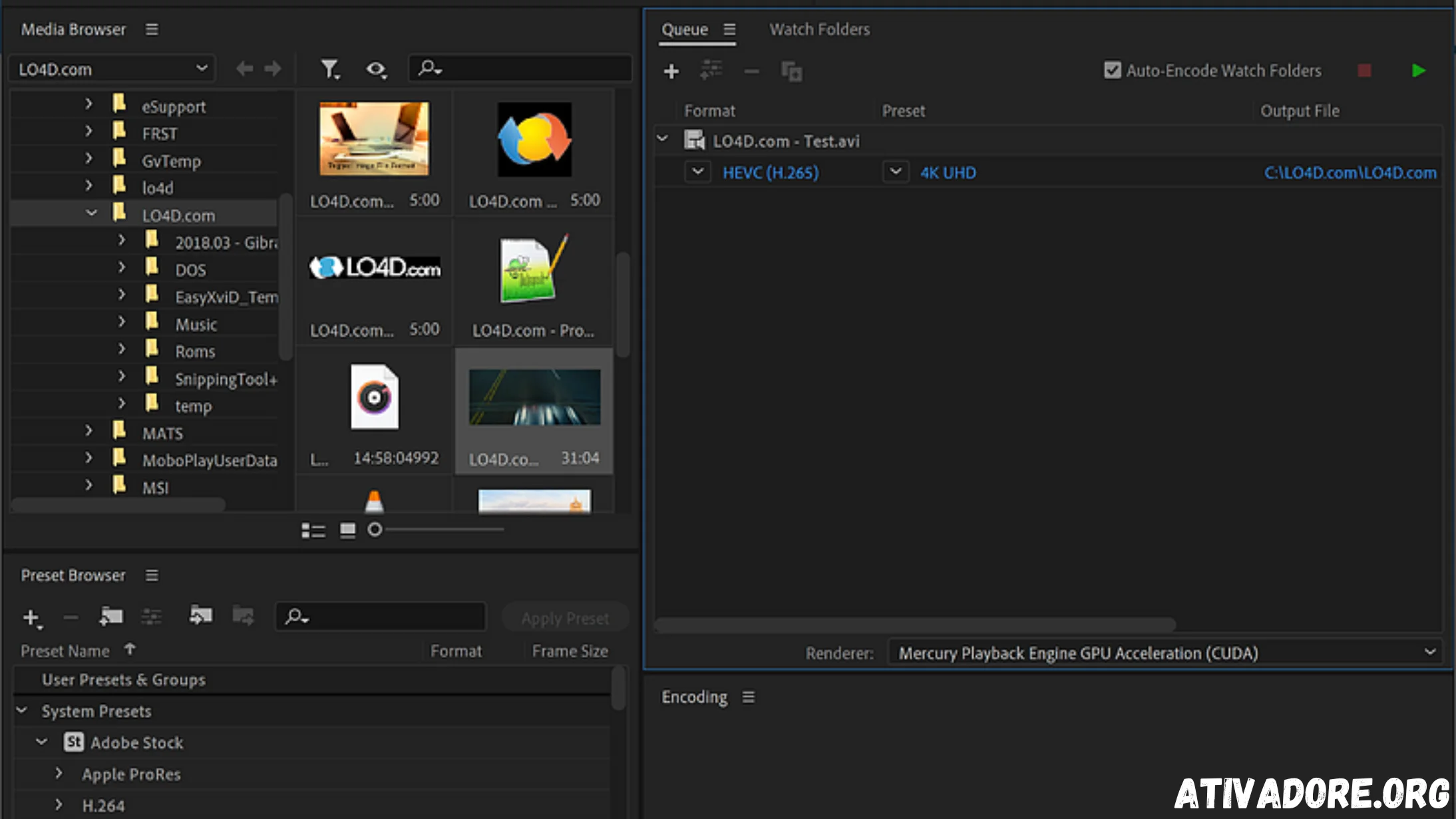Open the Preset Browser panel menu
This screenshot has height=819, width=1456.
point(152,575)
